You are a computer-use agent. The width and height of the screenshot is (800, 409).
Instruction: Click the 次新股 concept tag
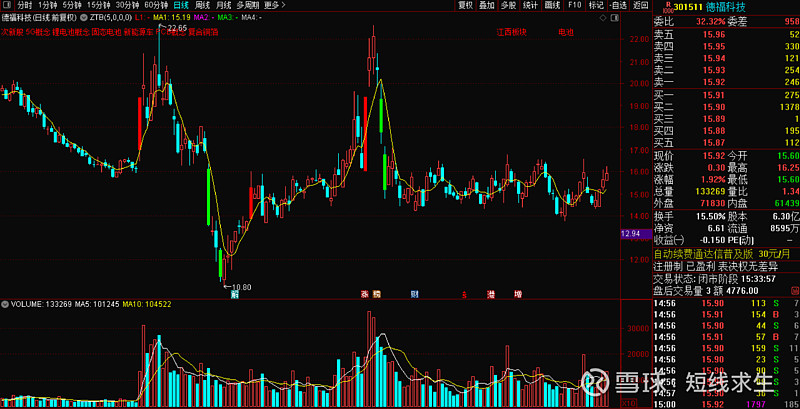point(12,32)
